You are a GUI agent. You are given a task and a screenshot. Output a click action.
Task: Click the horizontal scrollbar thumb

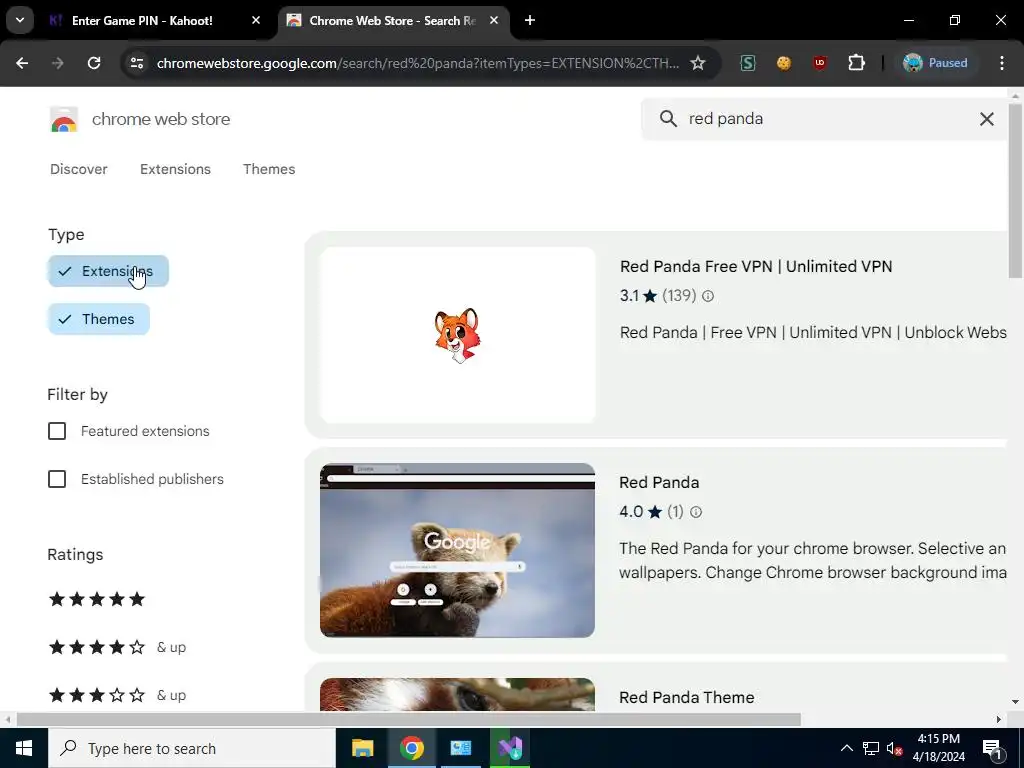tap(409, 720)
